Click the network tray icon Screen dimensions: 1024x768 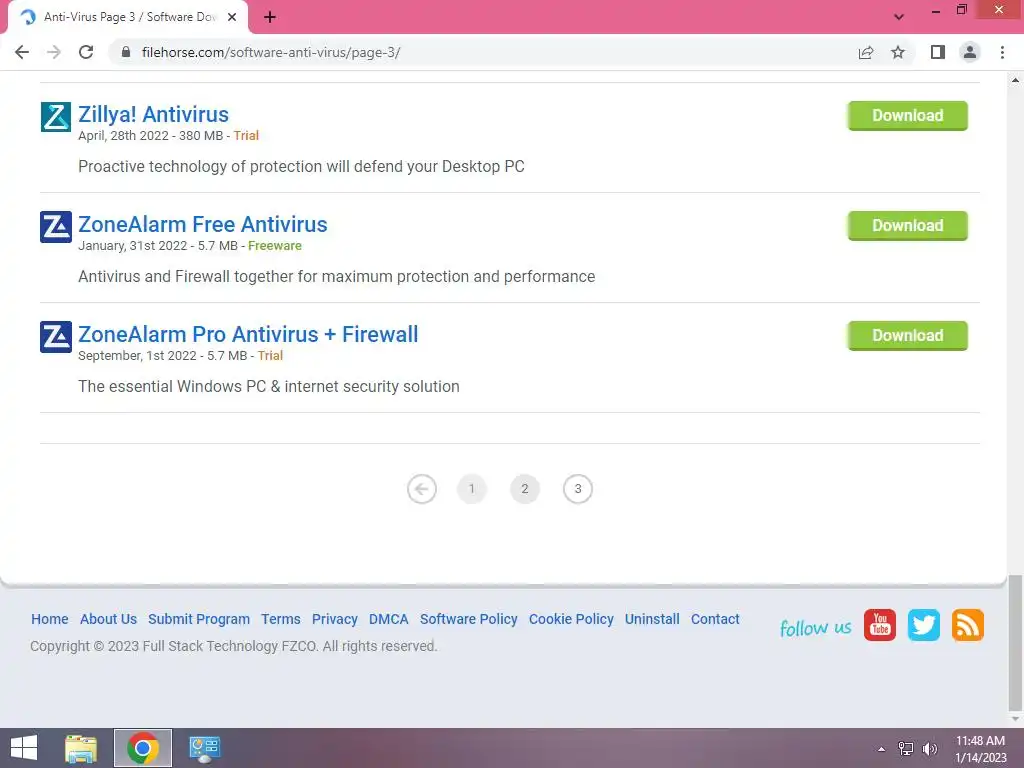906,749
